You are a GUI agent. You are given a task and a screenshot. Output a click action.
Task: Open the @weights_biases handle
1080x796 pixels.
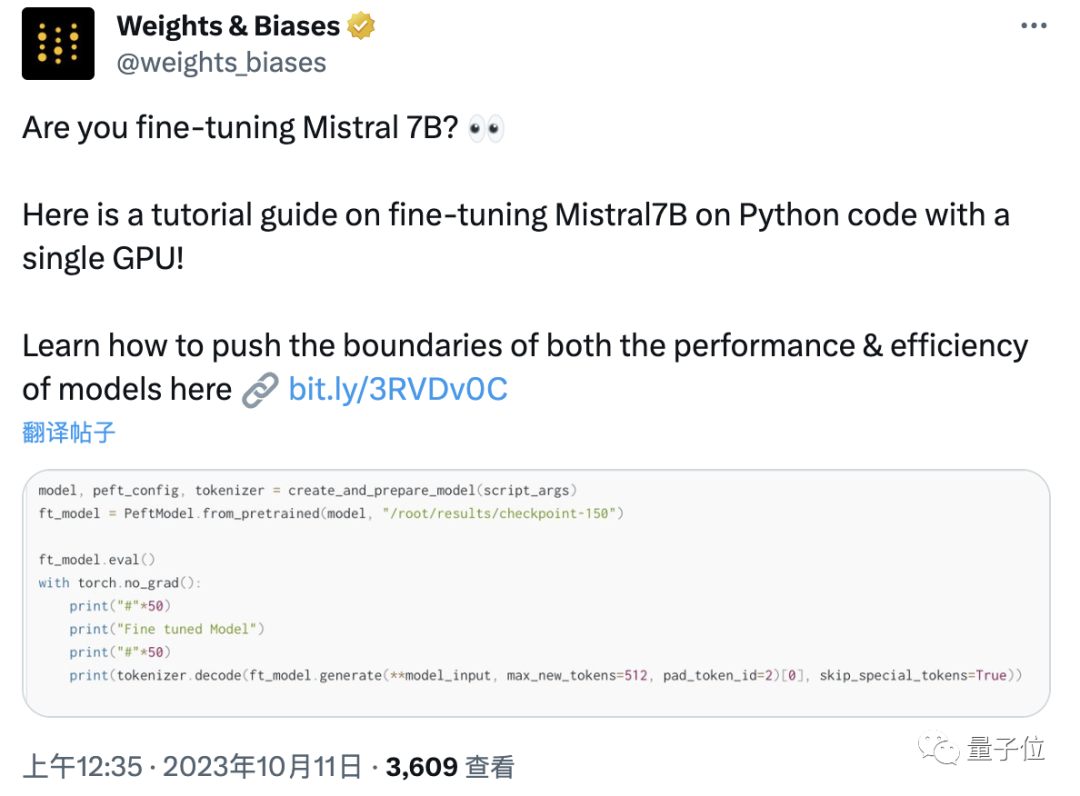pos(221,63)
